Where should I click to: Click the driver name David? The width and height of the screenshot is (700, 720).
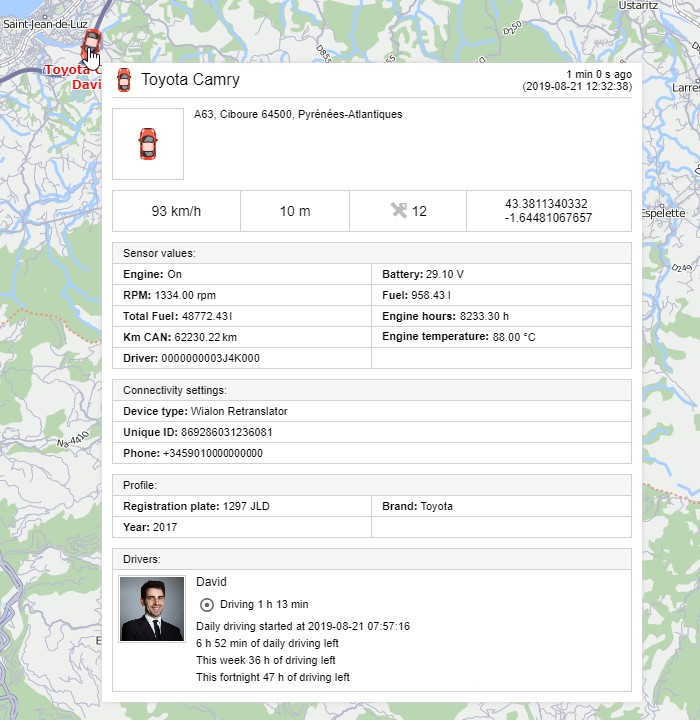[x=211, y=582]
